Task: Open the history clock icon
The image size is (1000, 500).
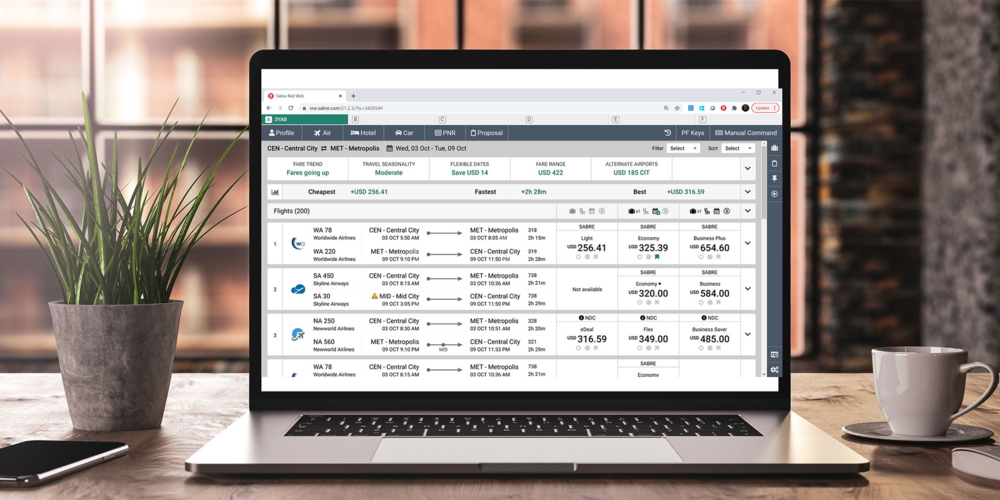Action: point(668,133)
